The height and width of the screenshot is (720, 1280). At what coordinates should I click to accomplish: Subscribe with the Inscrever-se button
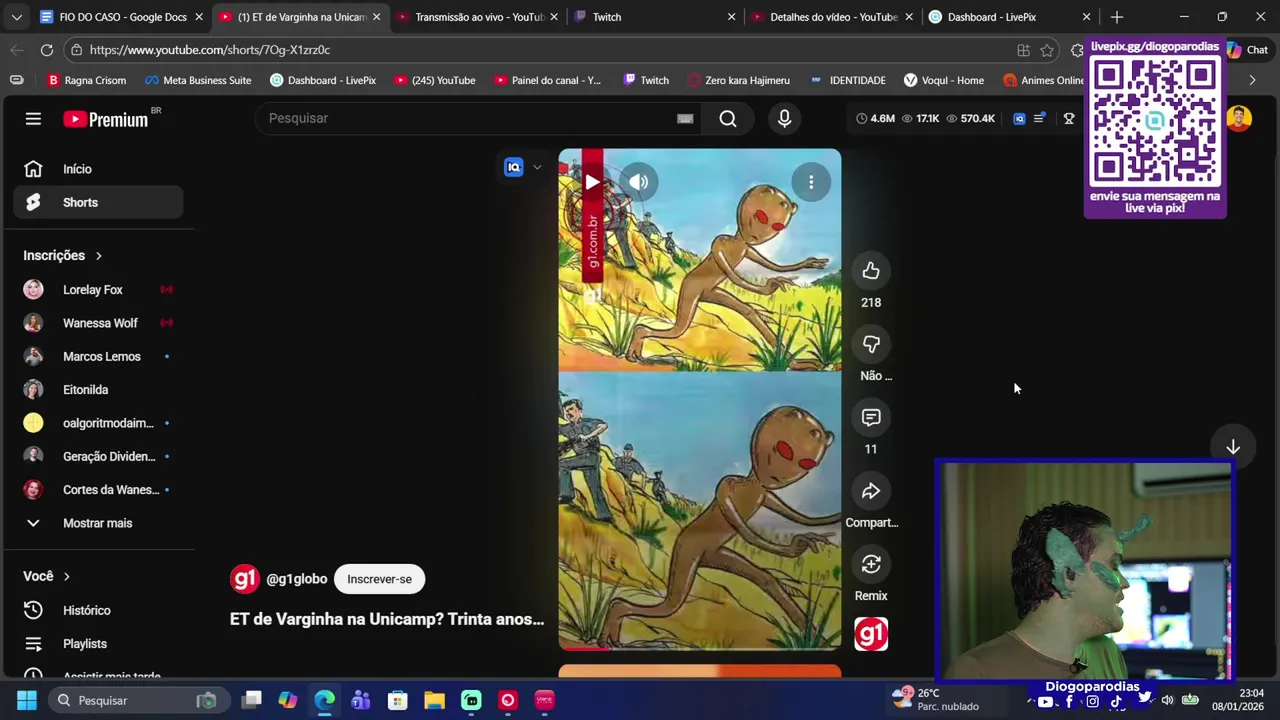pos(379,579)
